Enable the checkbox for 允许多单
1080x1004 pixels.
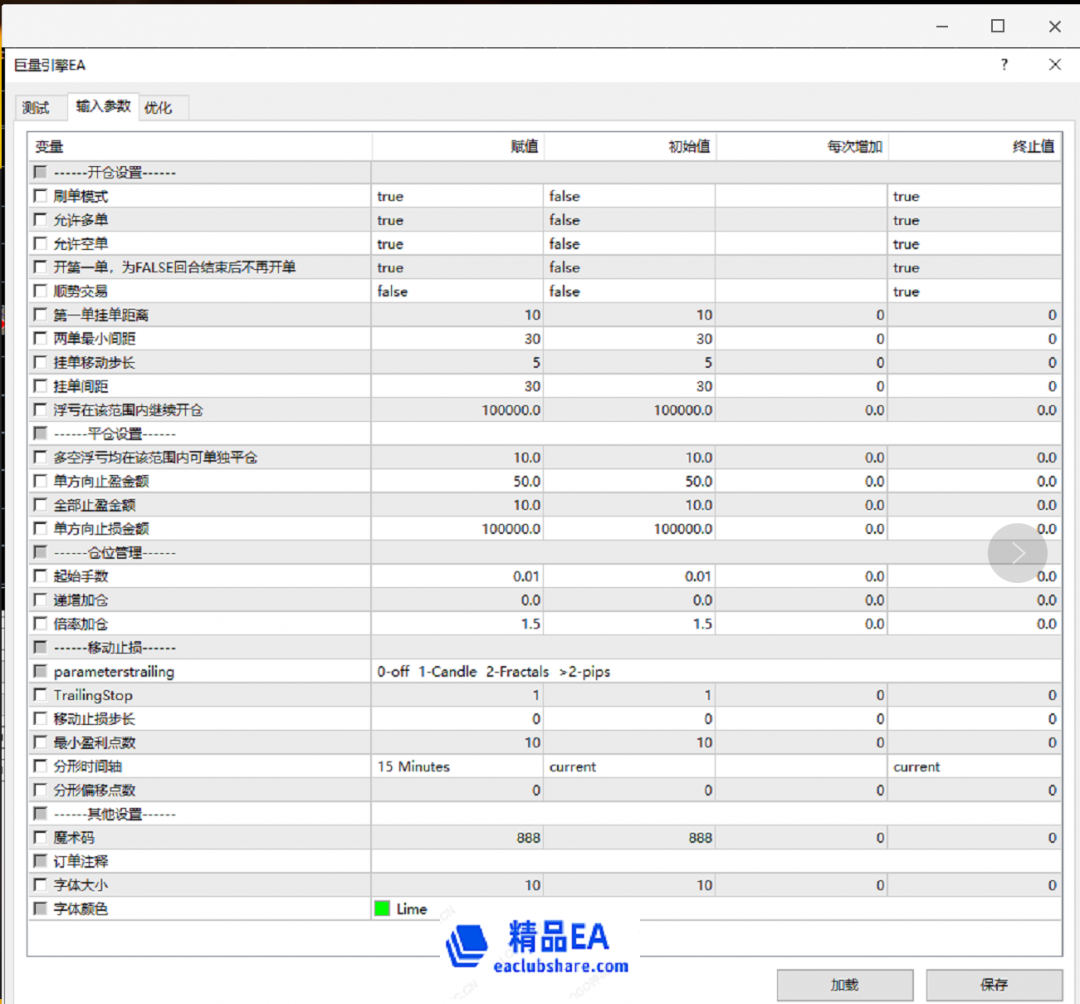coord(40,220)
